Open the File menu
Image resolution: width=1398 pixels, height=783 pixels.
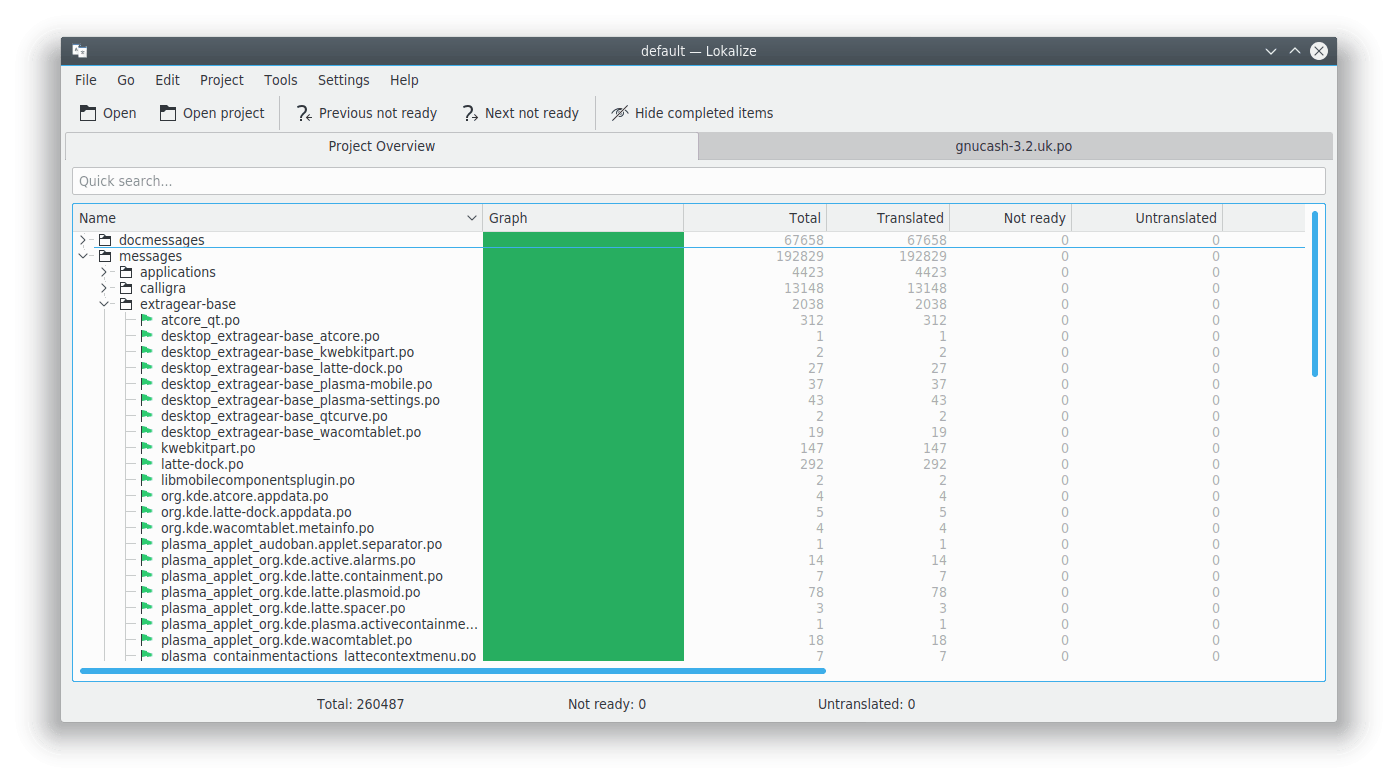pos(86,80)
